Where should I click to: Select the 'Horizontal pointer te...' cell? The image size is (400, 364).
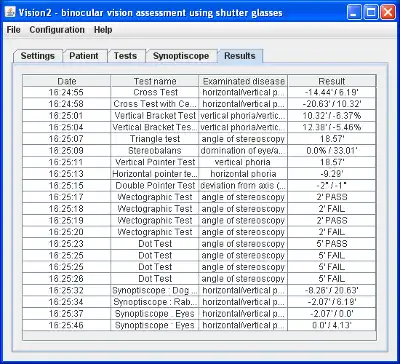[155, 174]
